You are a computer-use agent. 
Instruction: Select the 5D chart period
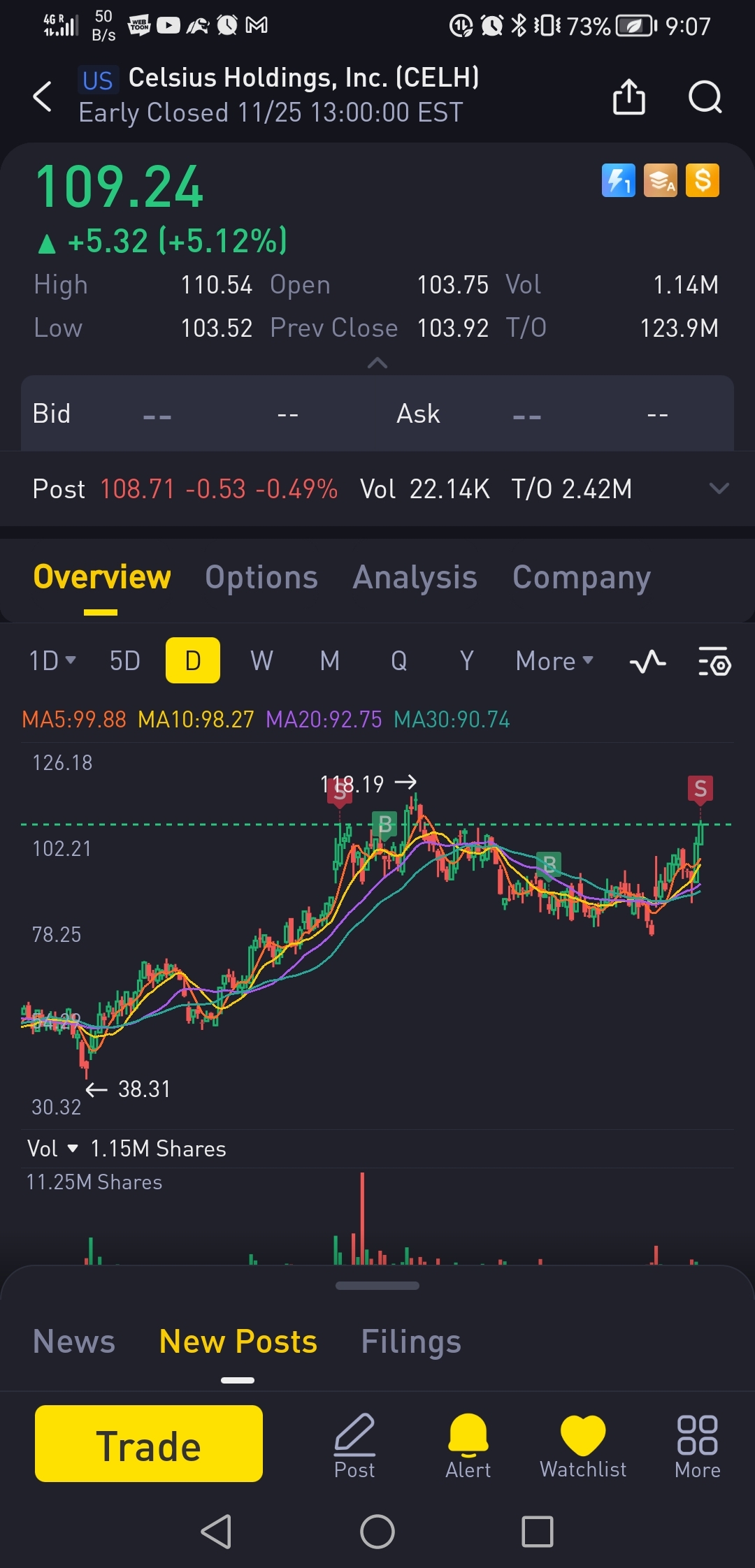(125, 660)
